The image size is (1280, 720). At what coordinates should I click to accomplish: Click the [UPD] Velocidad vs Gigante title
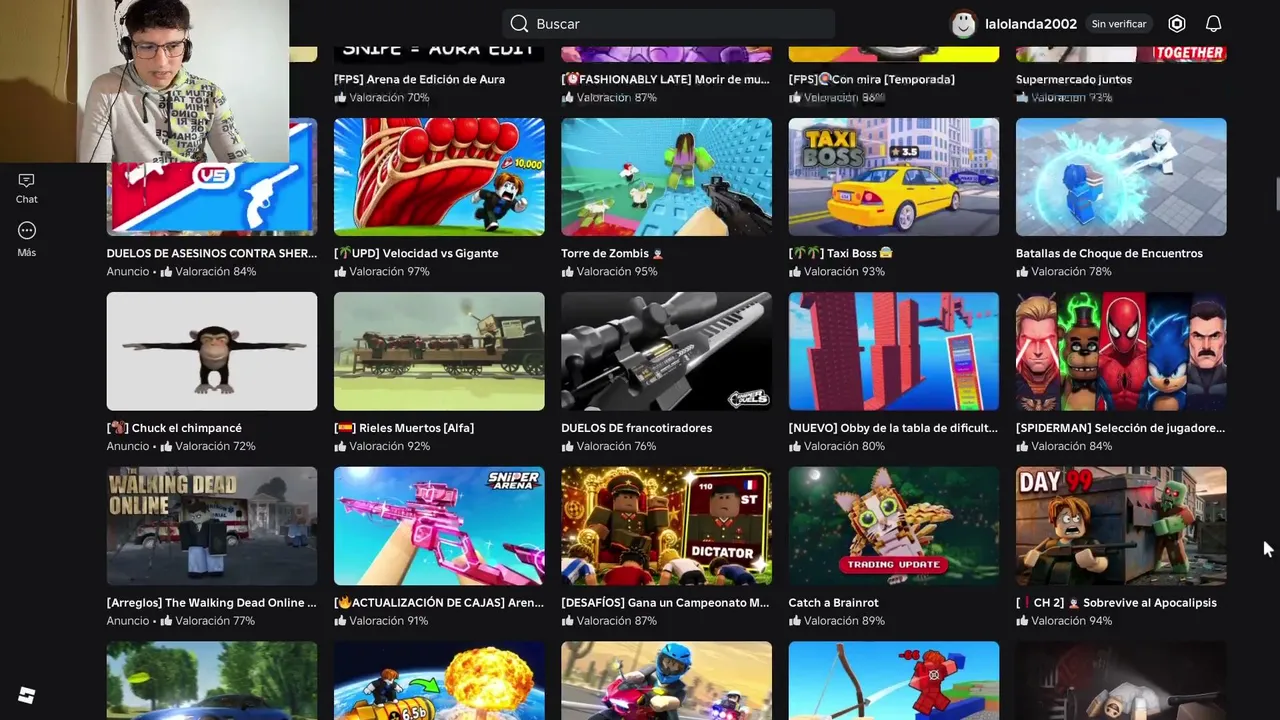[416, 253]
